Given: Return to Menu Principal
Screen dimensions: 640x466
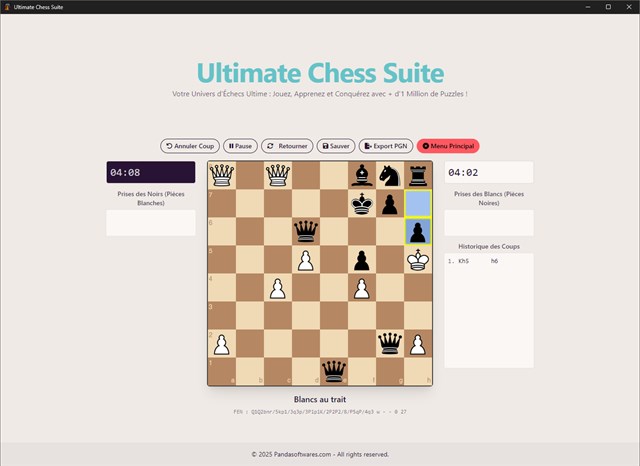Looking at the screenshot, I should click(x=448, y=146).
